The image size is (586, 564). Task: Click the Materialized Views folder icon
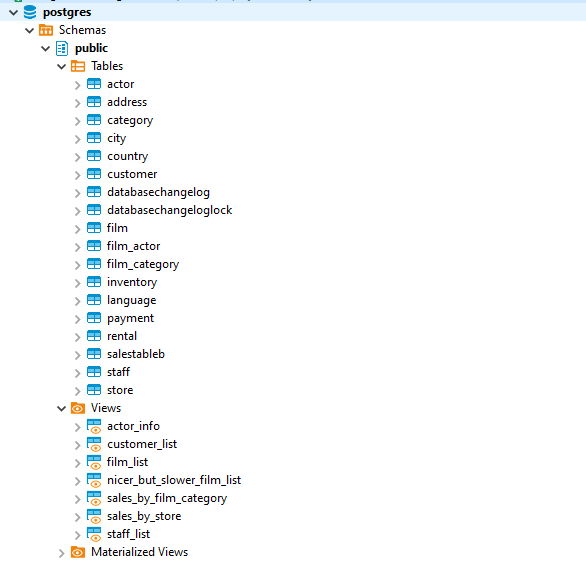click(x=78, y=552)
